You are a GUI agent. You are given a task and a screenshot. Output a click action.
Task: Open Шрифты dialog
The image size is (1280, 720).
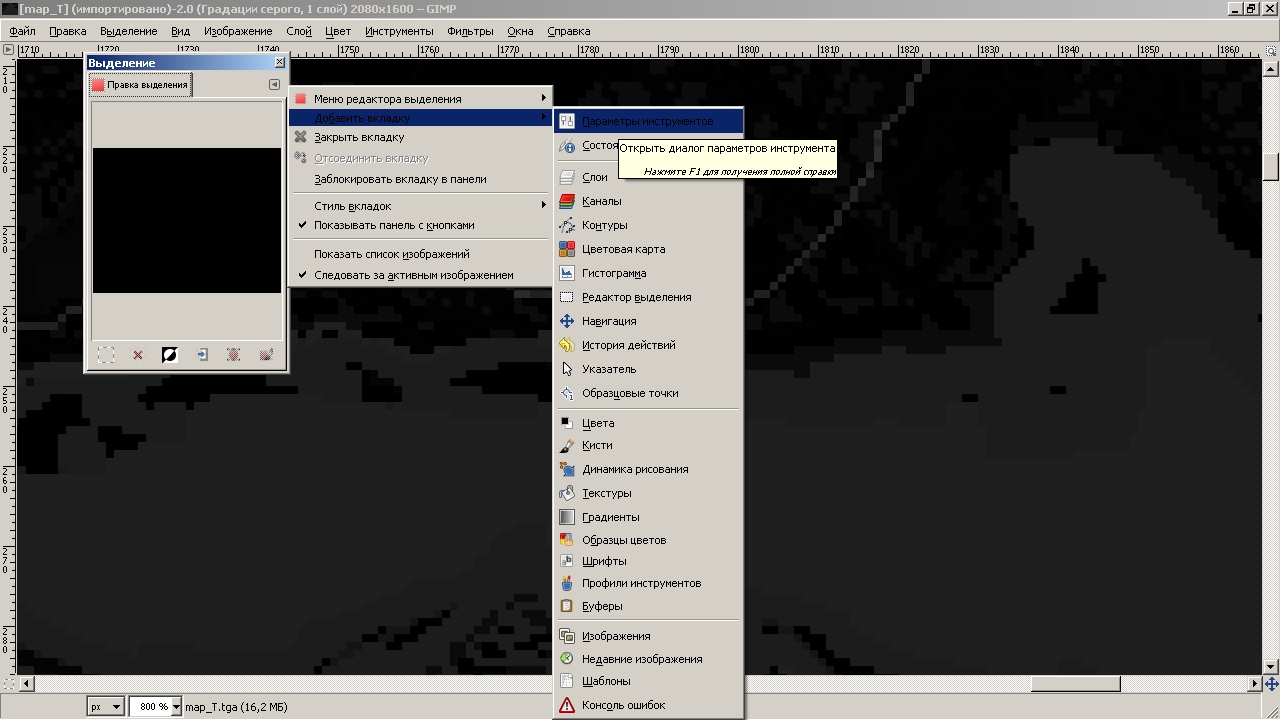[649, 561]
